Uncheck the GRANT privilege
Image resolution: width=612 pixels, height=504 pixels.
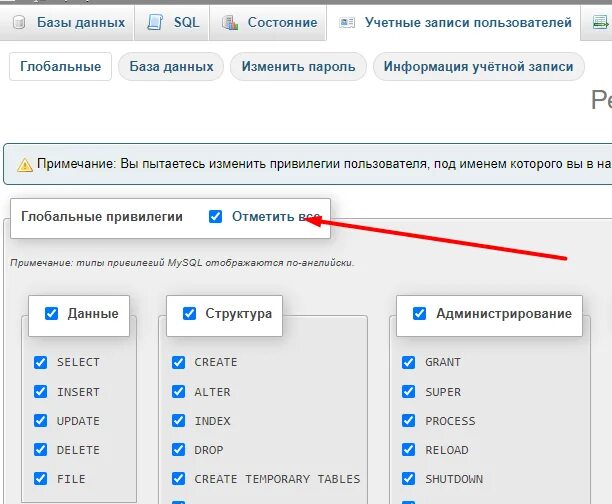[x=408, y=362]
